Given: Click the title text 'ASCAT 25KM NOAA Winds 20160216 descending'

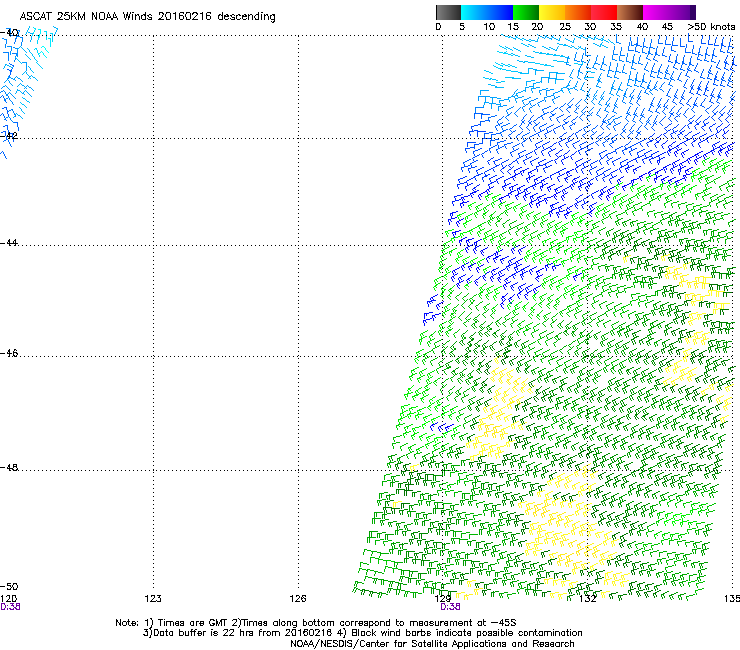Looking at the screenshot, I should 147,17.
